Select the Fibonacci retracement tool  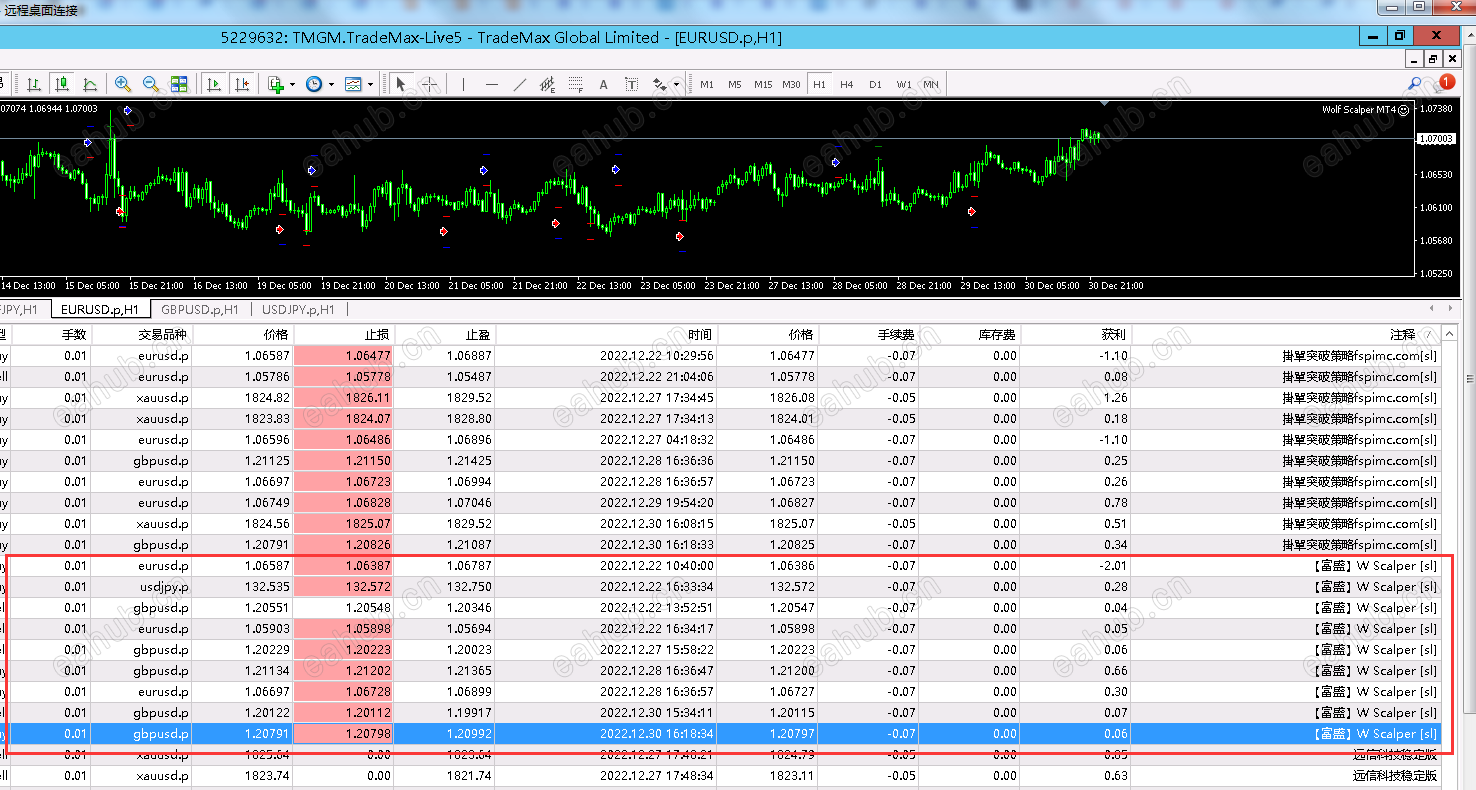pyautogui.click(x=575, y=84)
